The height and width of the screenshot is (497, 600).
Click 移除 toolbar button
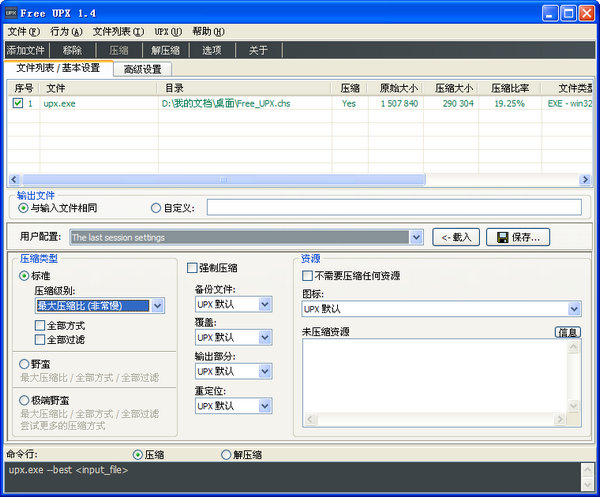72,50
